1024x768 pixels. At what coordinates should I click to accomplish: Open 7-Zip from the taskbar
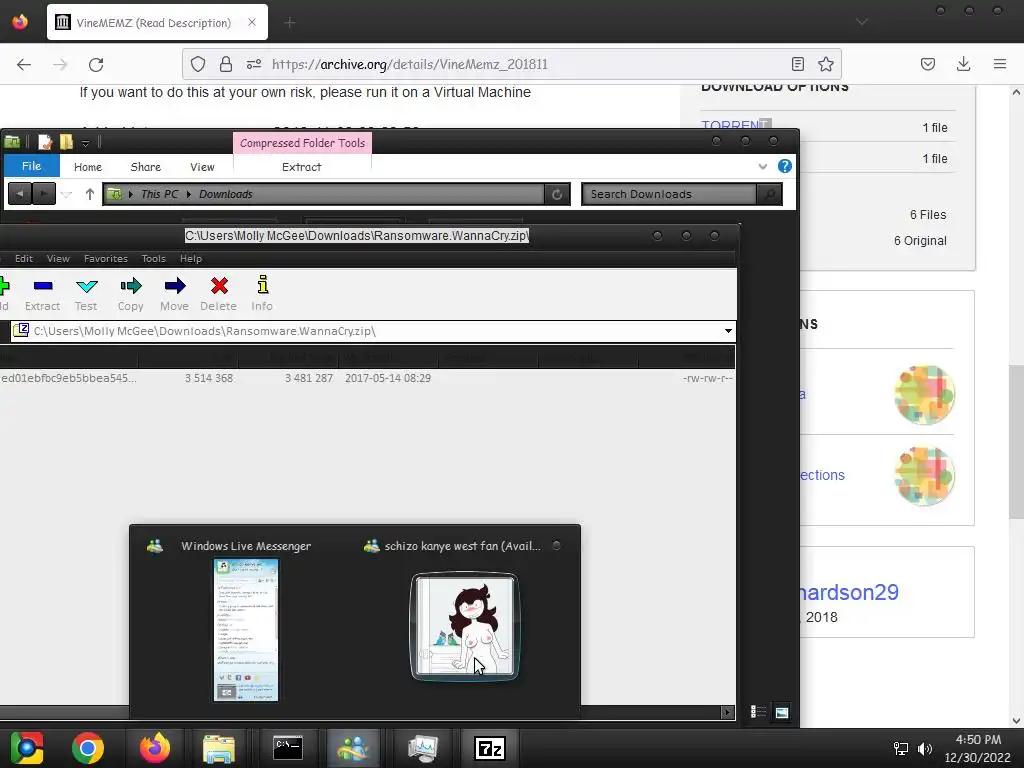tap(490, 748)
